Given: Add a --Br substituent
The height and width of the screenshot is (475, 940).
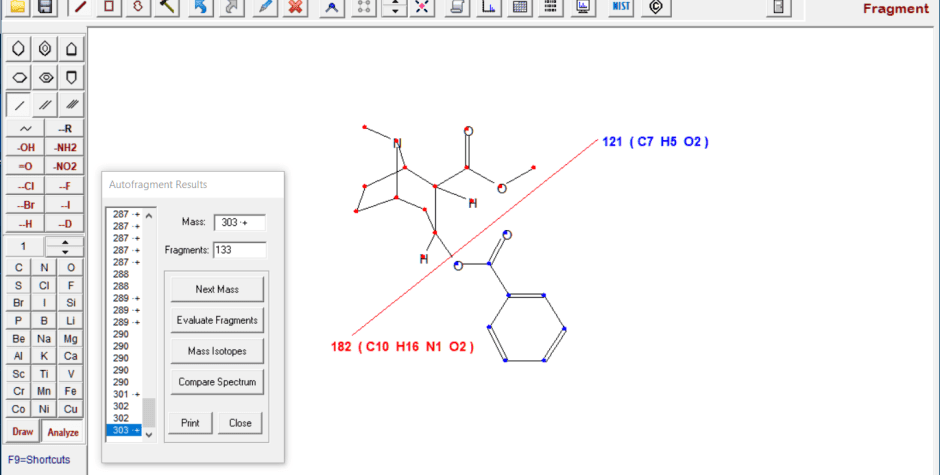Looking at the screenshot, I should (25, 205).
